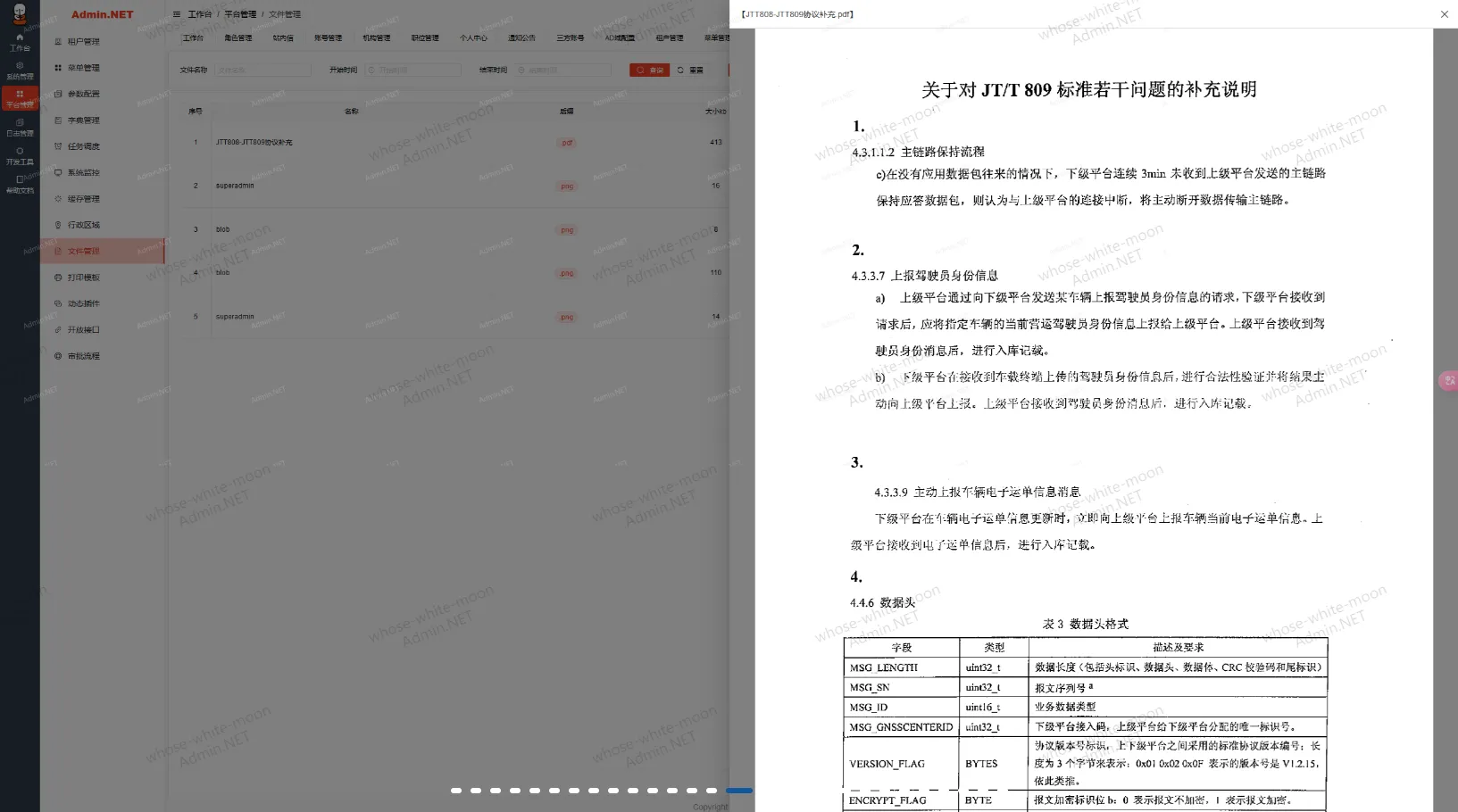Open 打印模板 in the side menu
Viewport: 1458px width, 812px height.
104,277
